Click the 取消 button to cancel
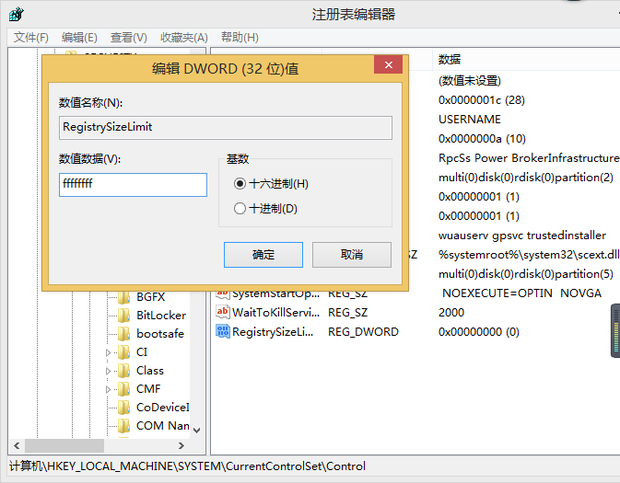Viewport: 620px width, 483px height. (x=351, y=255)
